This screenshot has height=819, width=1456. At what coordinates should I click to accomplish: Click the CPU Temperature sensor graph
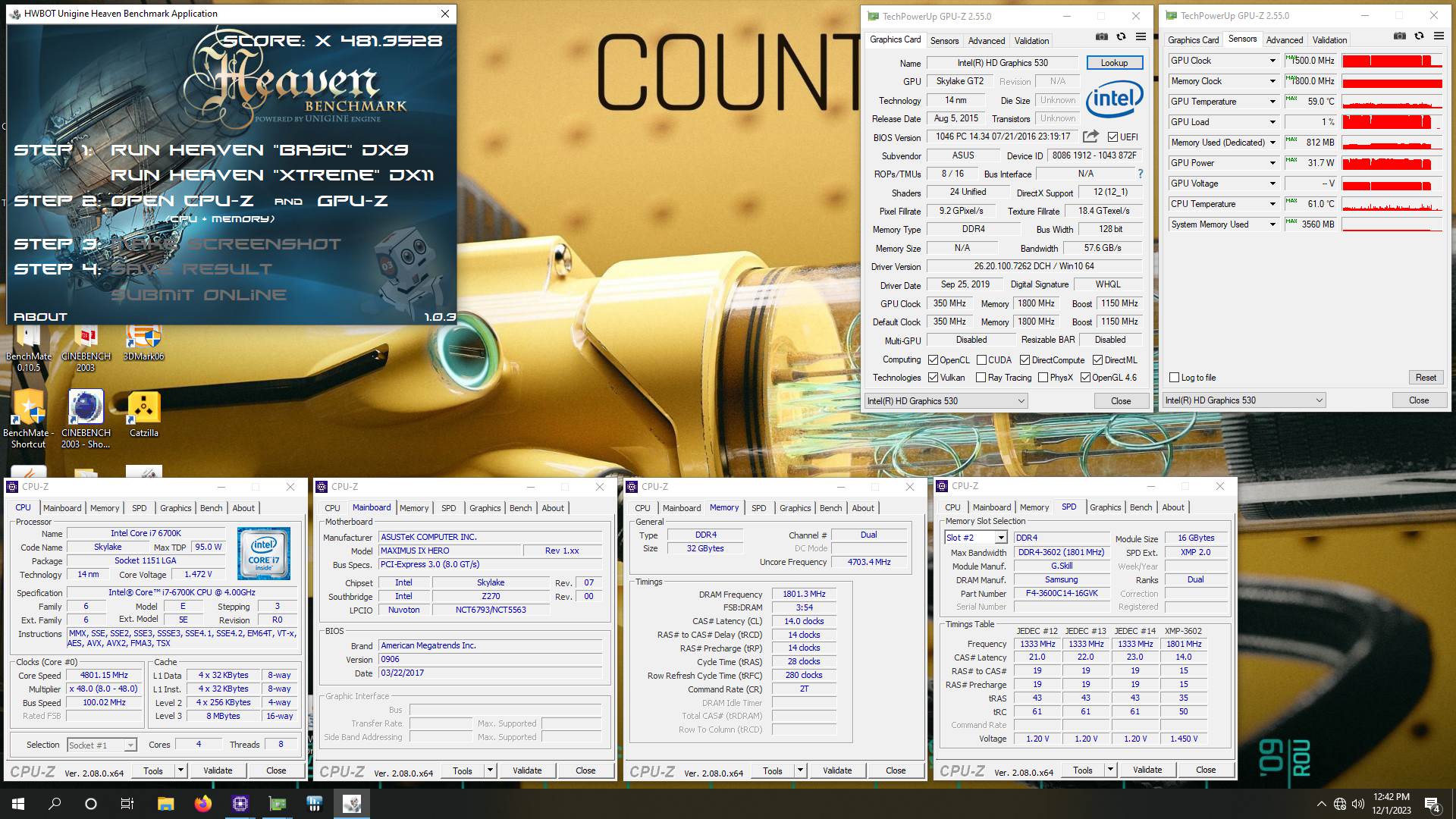click(1392, 204)
